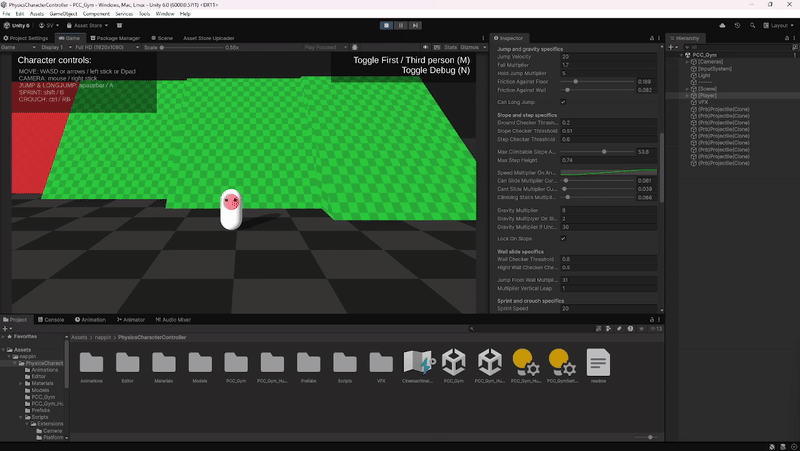Adjust the Max Climbable Slope Angle slider
The height and width of the screenshot is (451, 800).
pyautogui.click(x=603, y=152)
